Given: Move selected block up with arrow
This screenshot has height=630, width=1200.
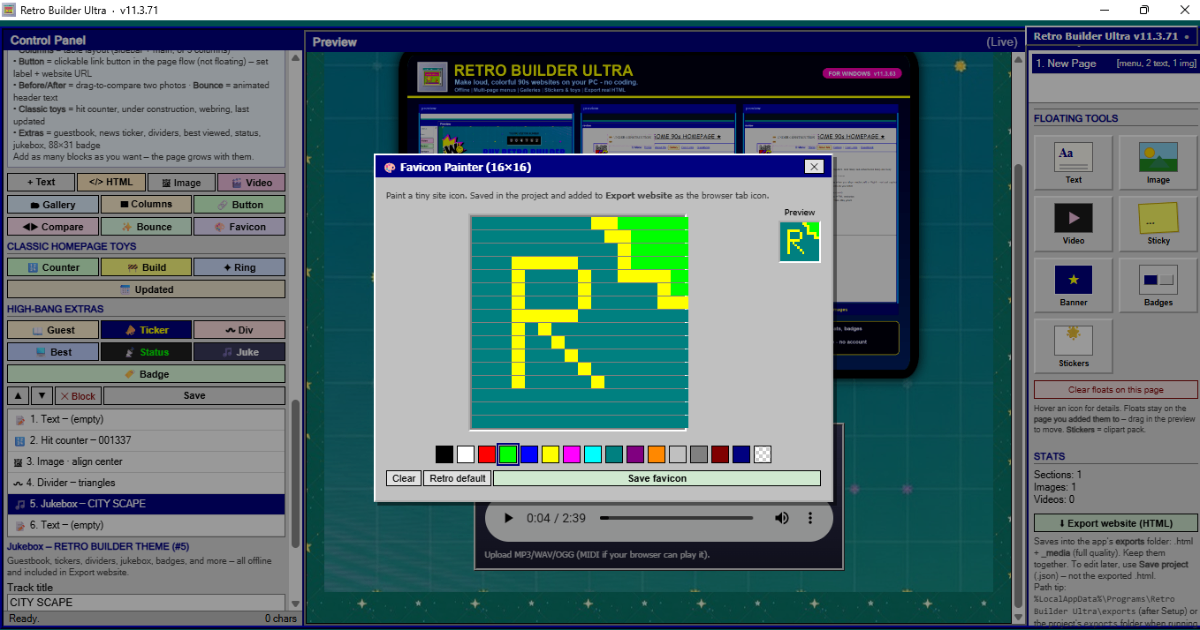Looking at the screenshot, I should pos(17,396).
